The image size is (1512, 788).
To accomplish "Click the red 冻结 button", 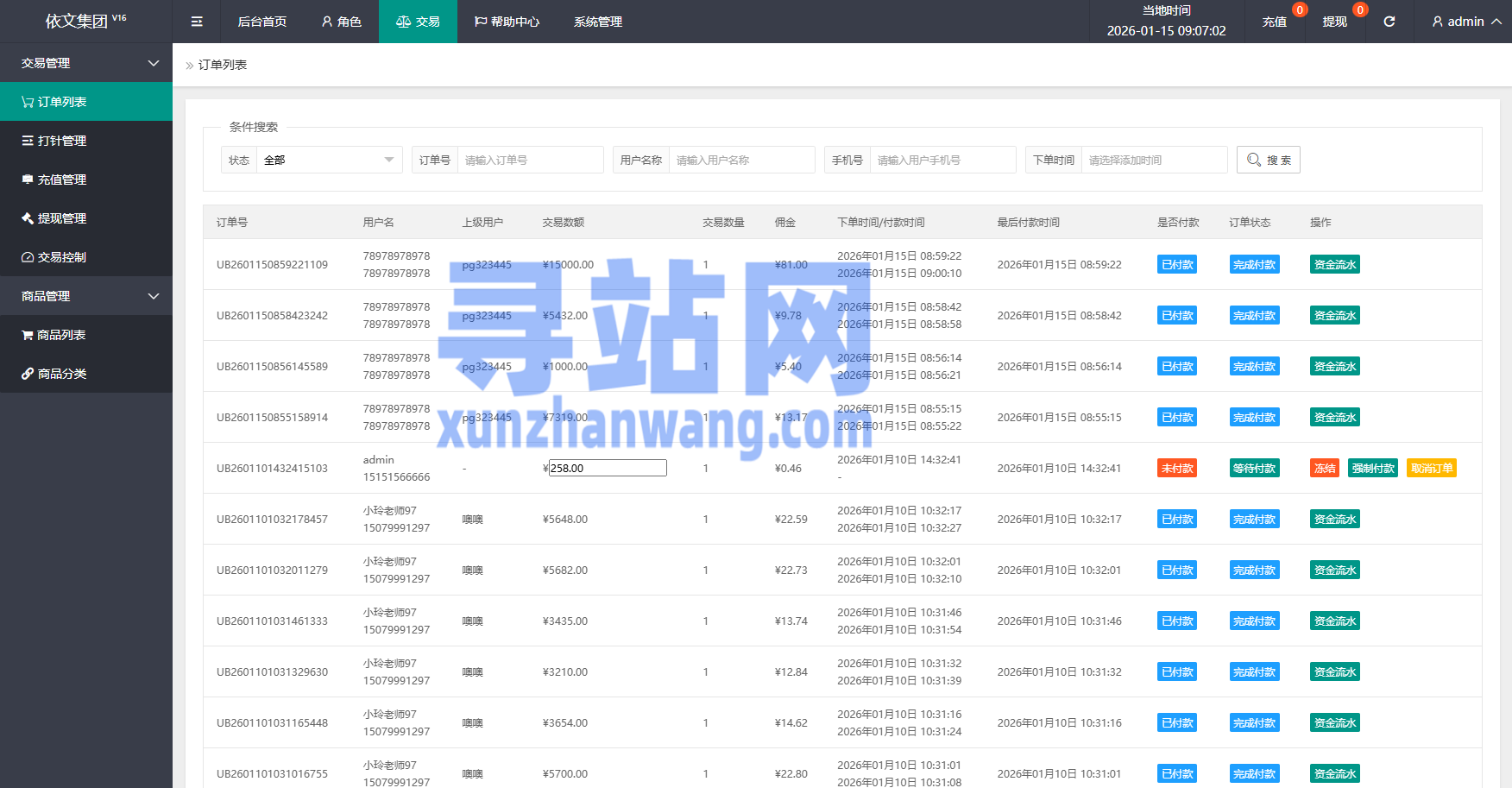I will [1325, 468].
